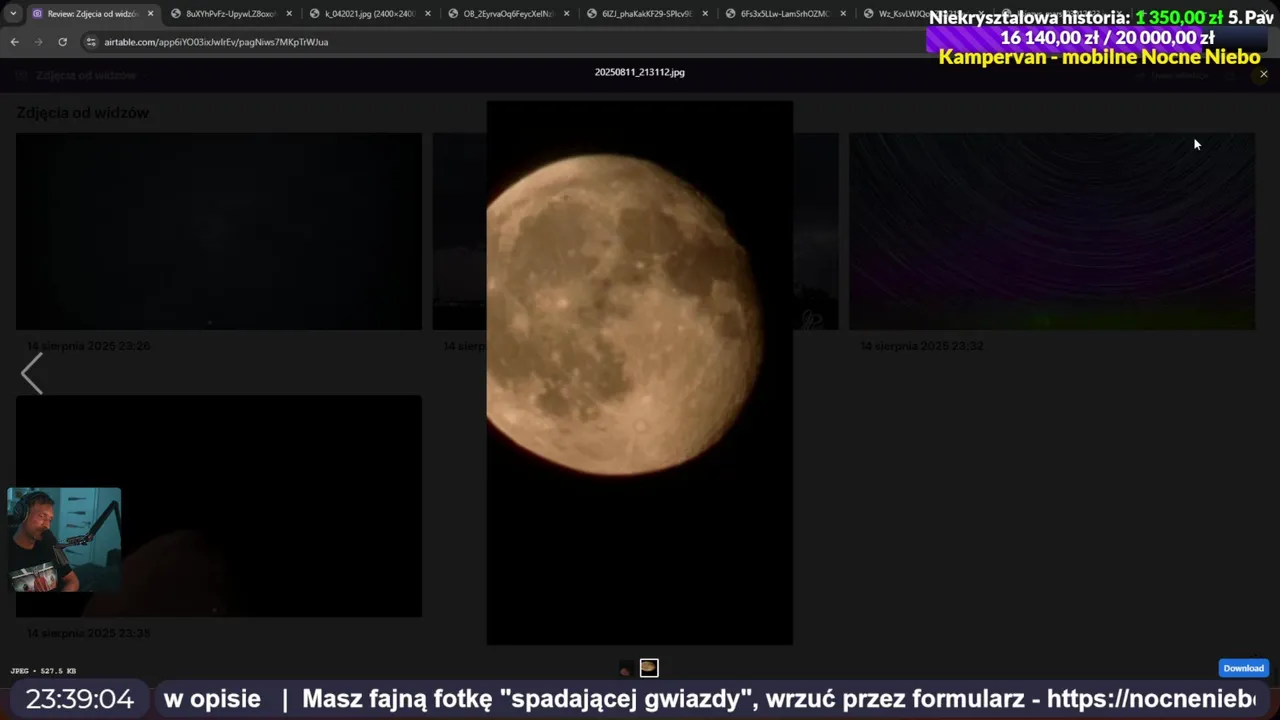Click the browser back arrow
This screenshot has height=720, width=1280.
click(x=14, y=42)
